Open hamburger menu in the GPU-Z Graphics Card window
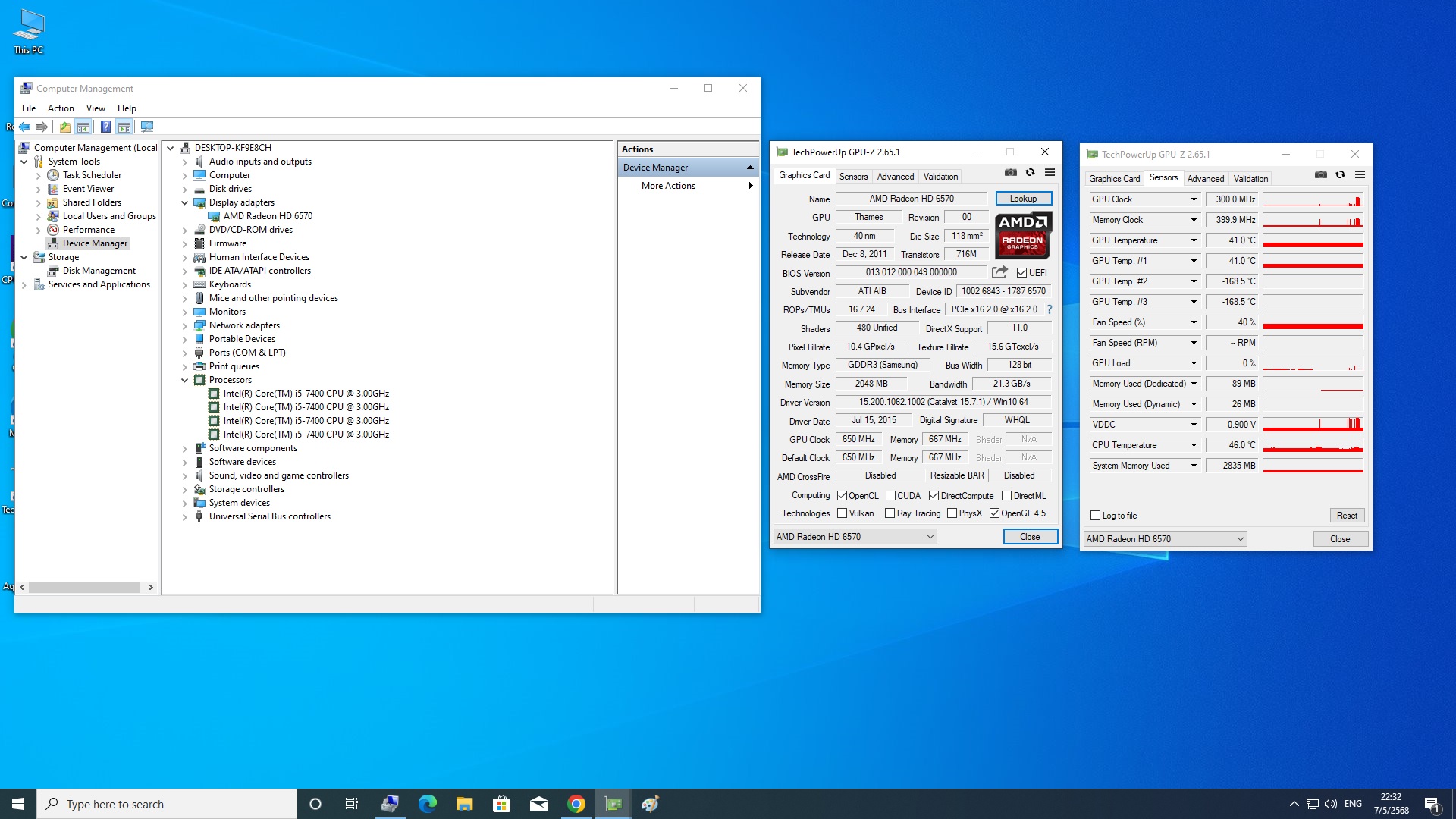 tap(1050, 173)
